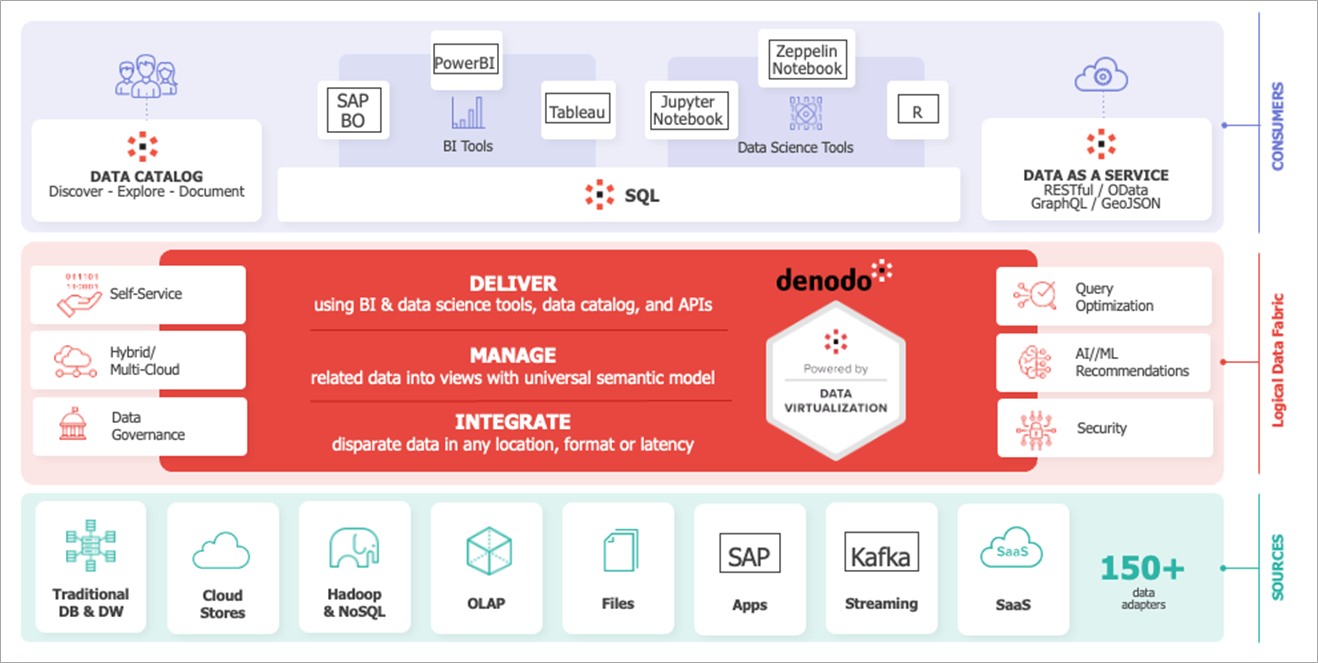Click "disparate data in any location" description
The image size is (1318, 663).
tap(513, 444)
